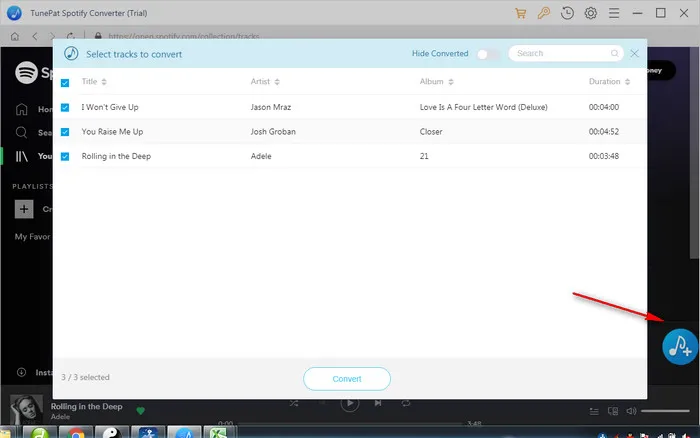Mute with the speaker volume icon
The width and height of the screenshot is (700, 438).
[631, 411]
